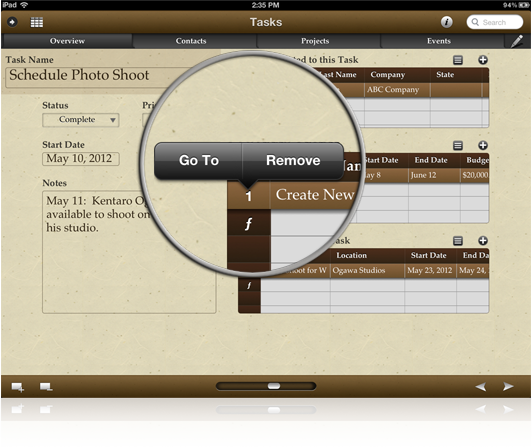Tap the Go To popup button
The width and height of the screenshot is (532, 447).
(198, 160)
